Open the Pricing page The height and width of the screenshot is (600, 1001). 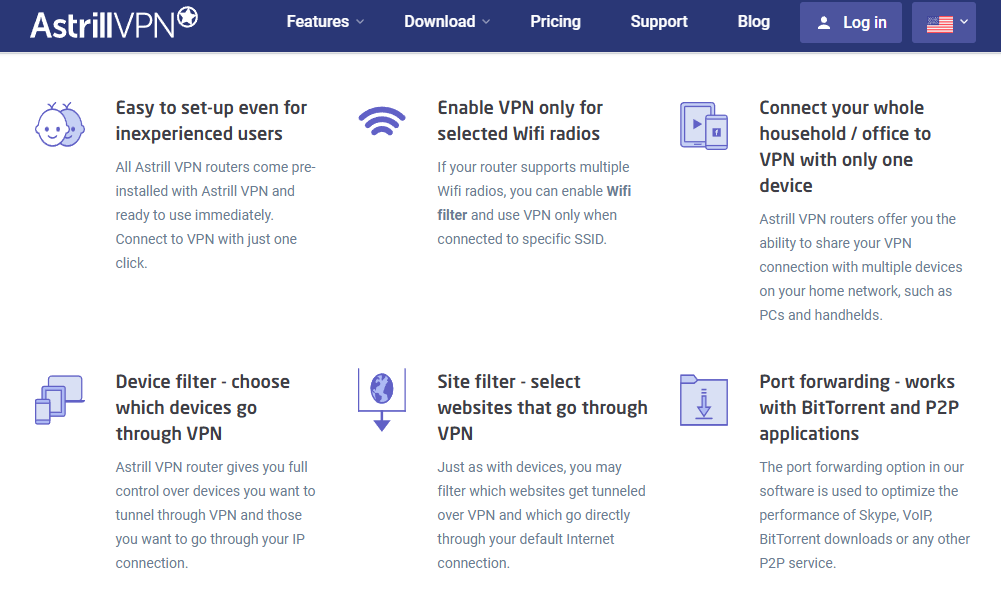tap(555, 21)
